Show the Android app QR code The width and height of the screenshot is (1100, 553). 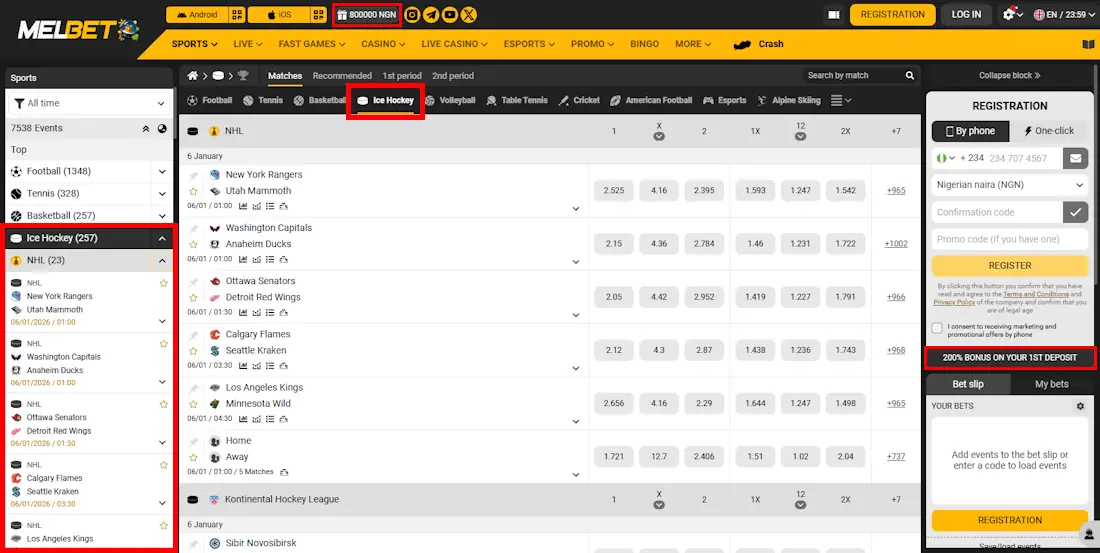point(236,14)
